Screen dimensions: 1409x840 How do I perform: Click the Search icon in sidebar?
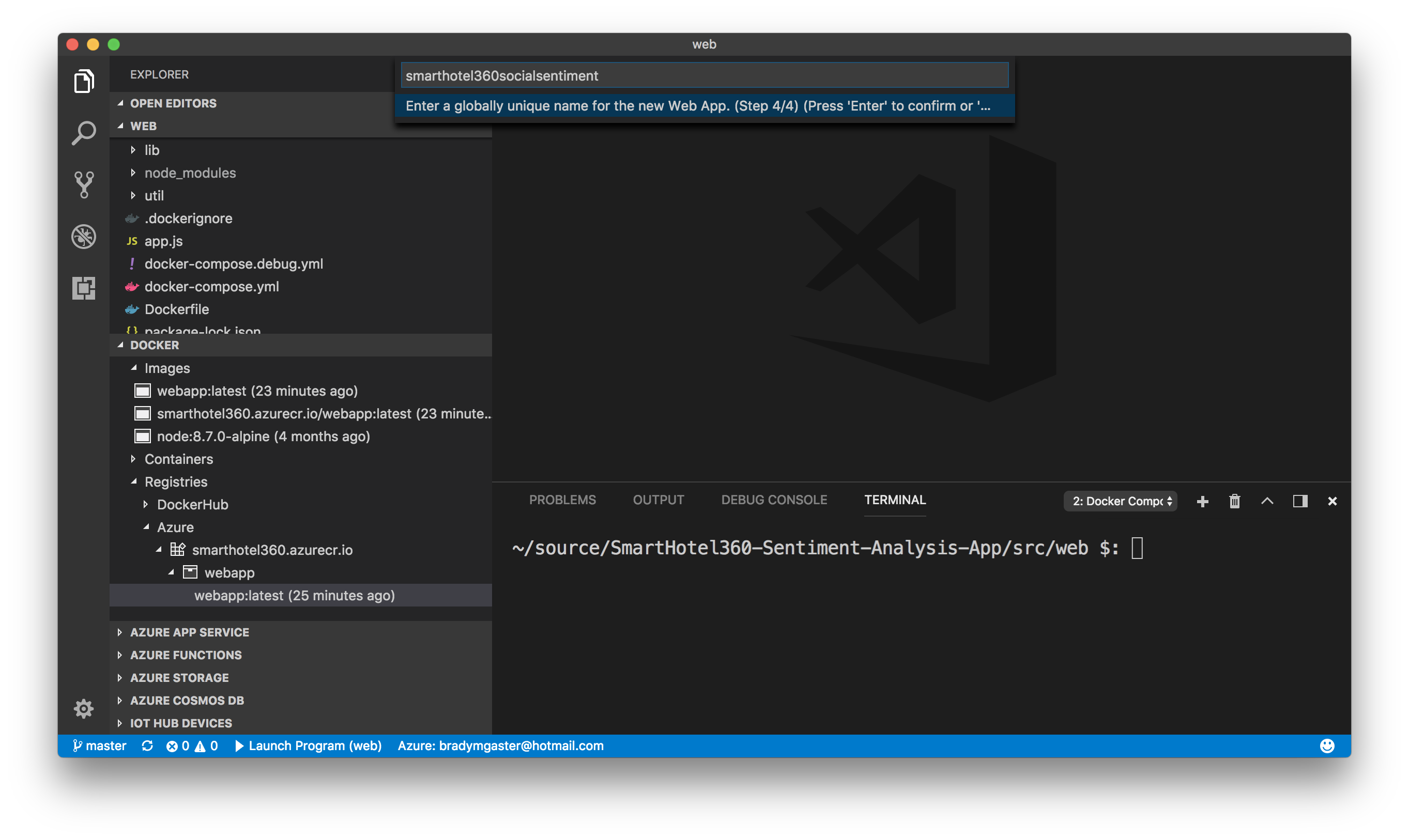click(x=84, y=134)
